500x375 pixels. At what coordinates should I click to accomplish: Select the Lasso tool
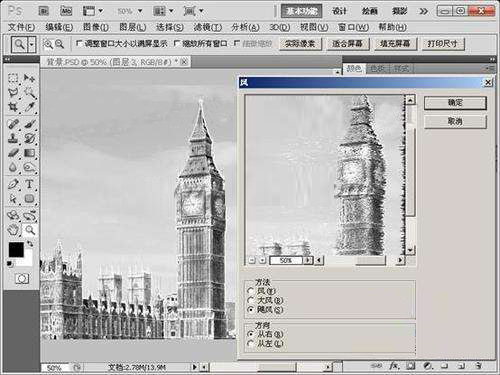tap(13, 93)
